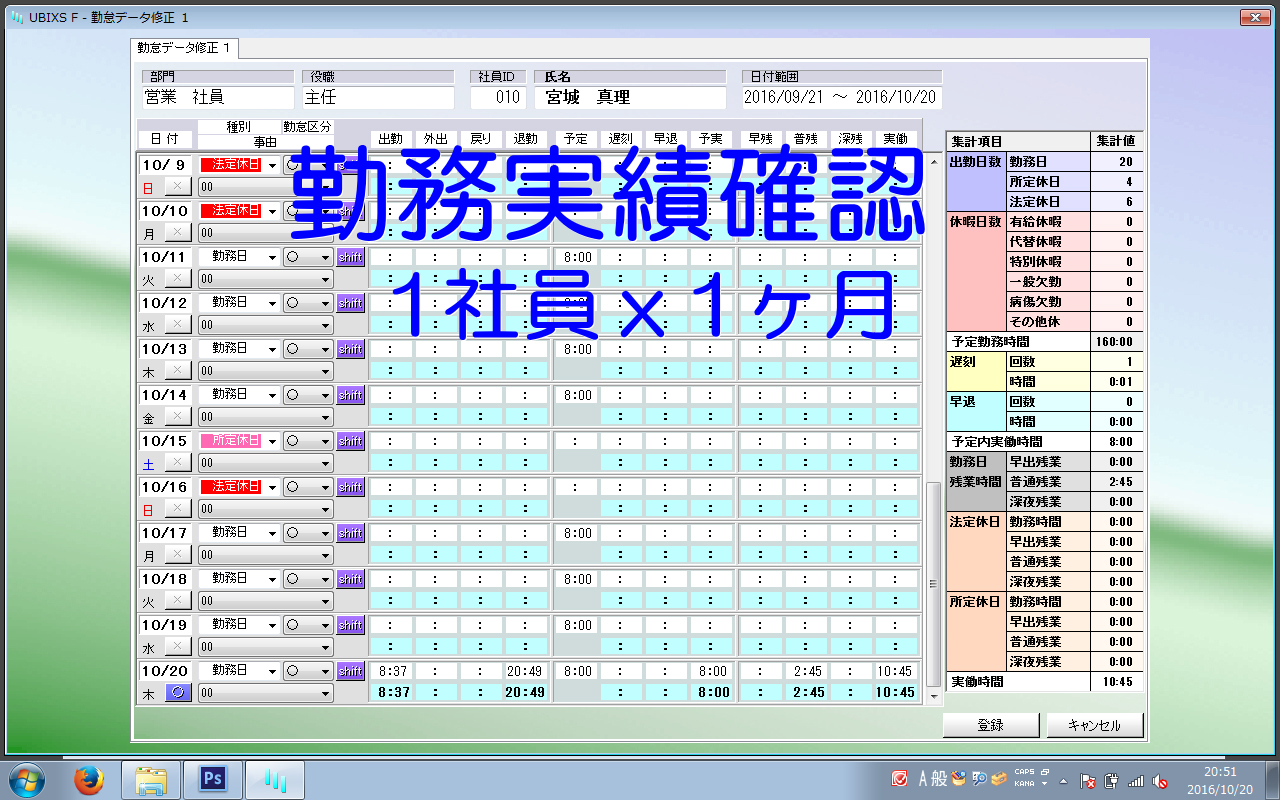This screenshot has height=800, width=1280.
Task: Click the shift button in the 10/20 row
Action: click(x=350, y=671)
